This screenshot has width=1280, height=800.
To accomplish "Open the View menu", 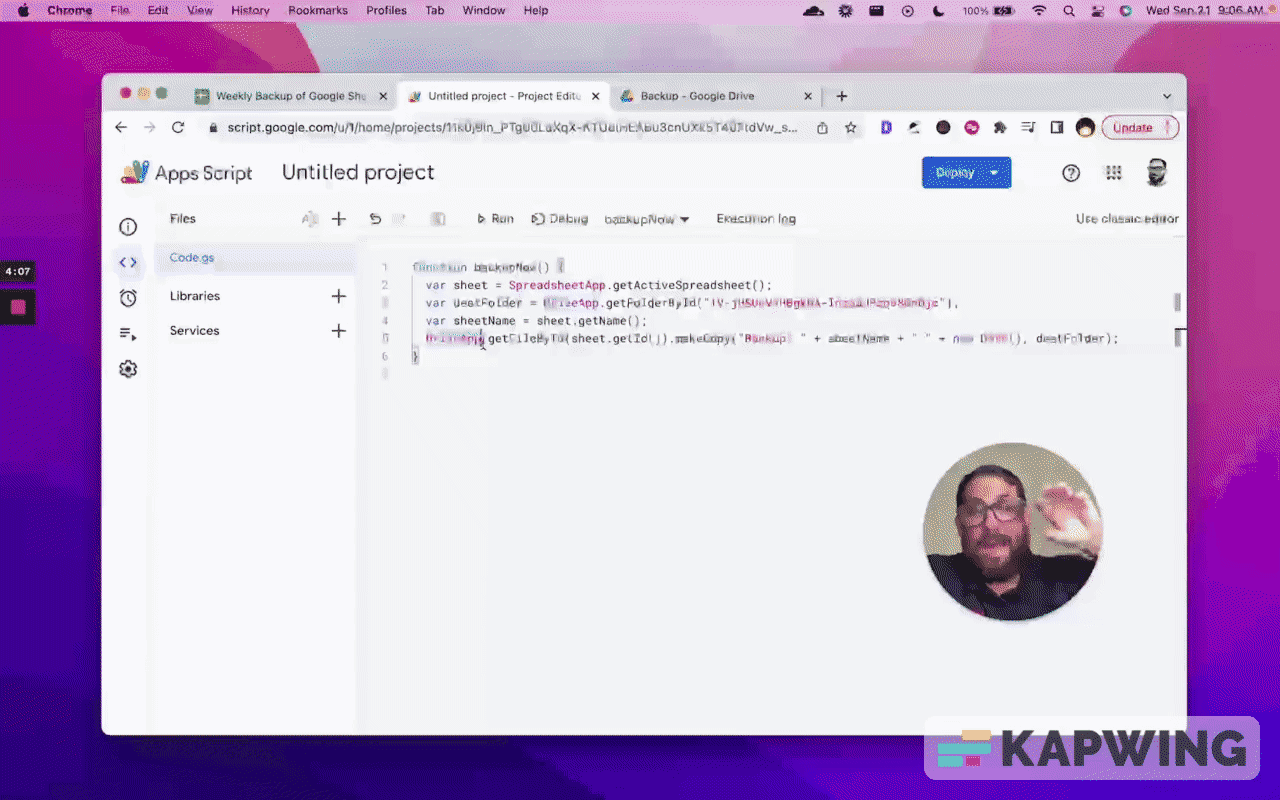I will point(200,10).
